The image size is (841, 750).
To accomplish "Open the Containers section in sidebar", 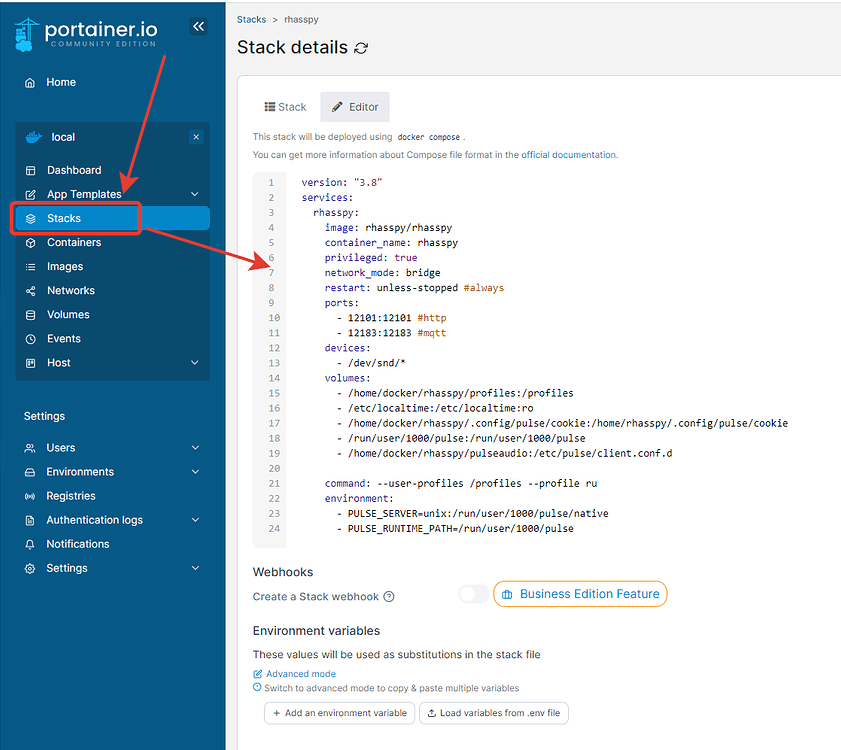I will (73, 242).
